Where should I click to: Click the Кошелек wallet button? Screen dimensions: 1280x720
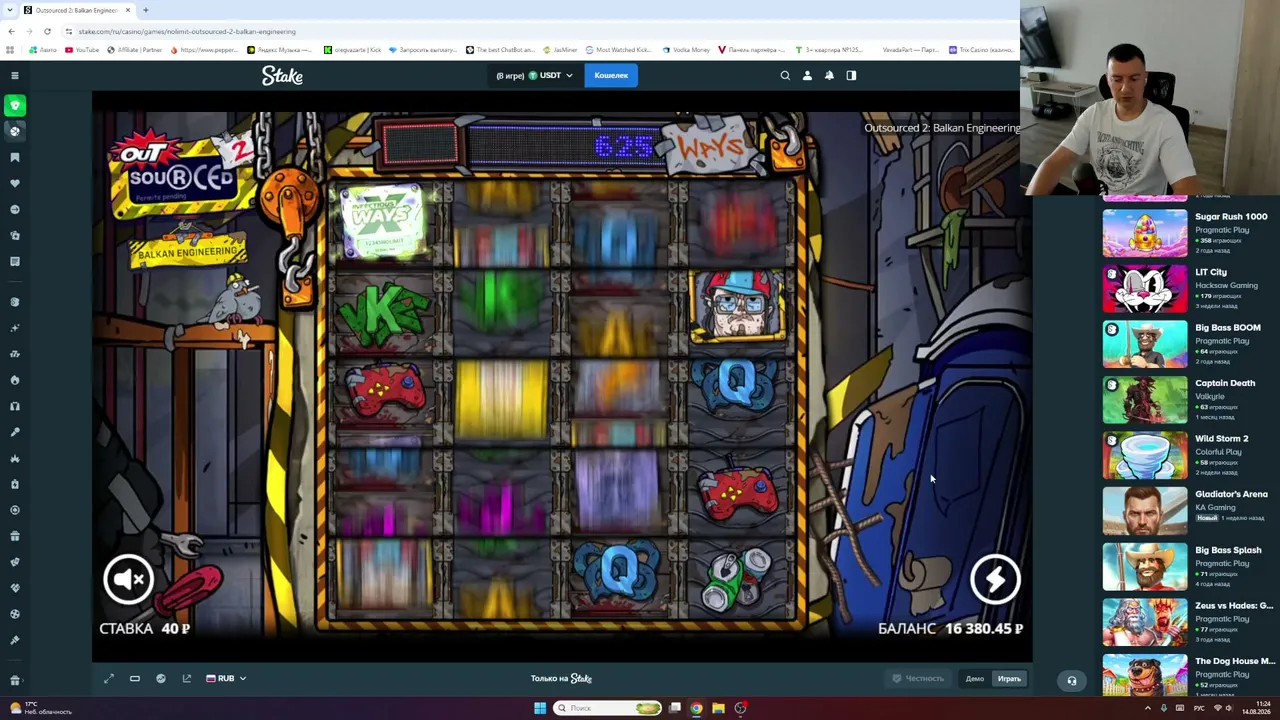(611, 75)
